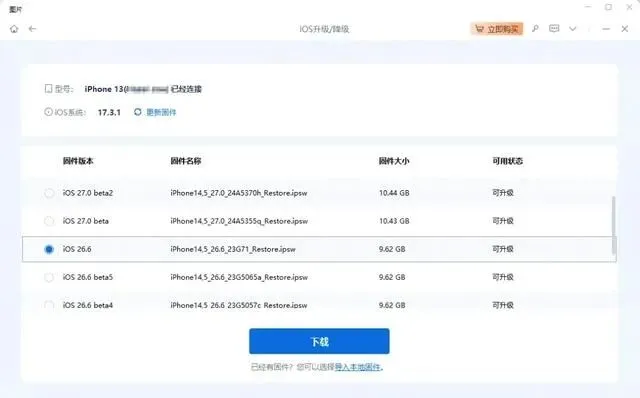Screen dimensions: 640x398
Task: Click the 固件名称 column header
Action: 186,161
